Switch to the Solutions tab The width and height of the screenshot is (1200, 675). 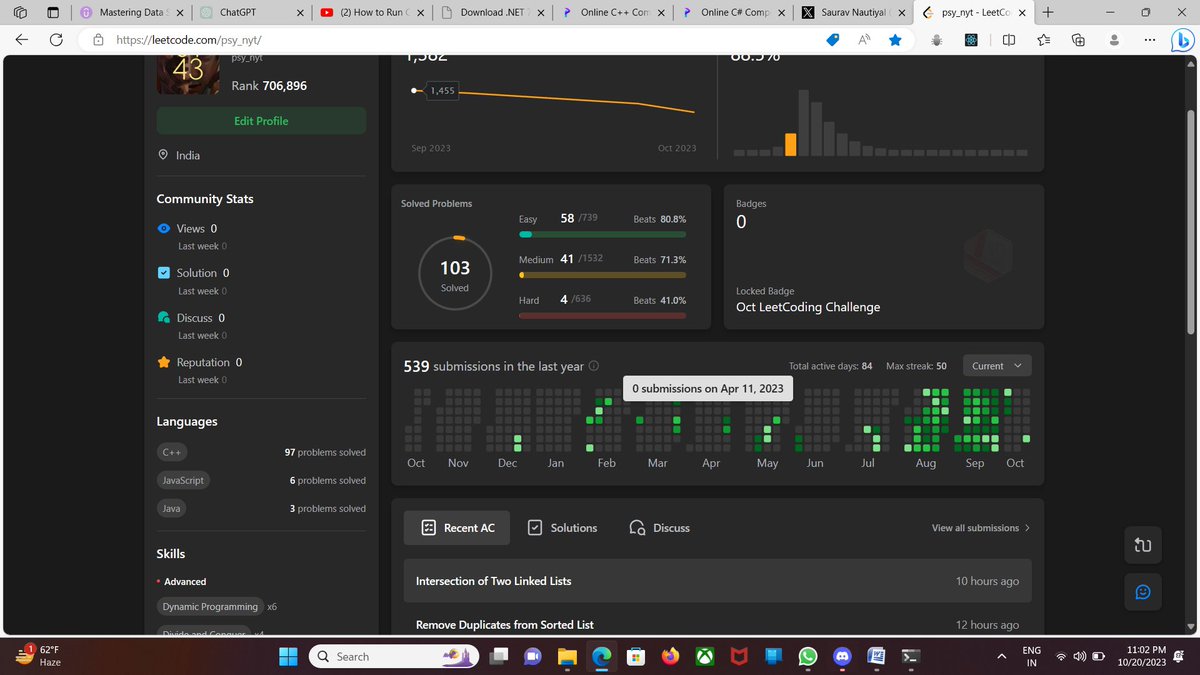click(562, 528)
